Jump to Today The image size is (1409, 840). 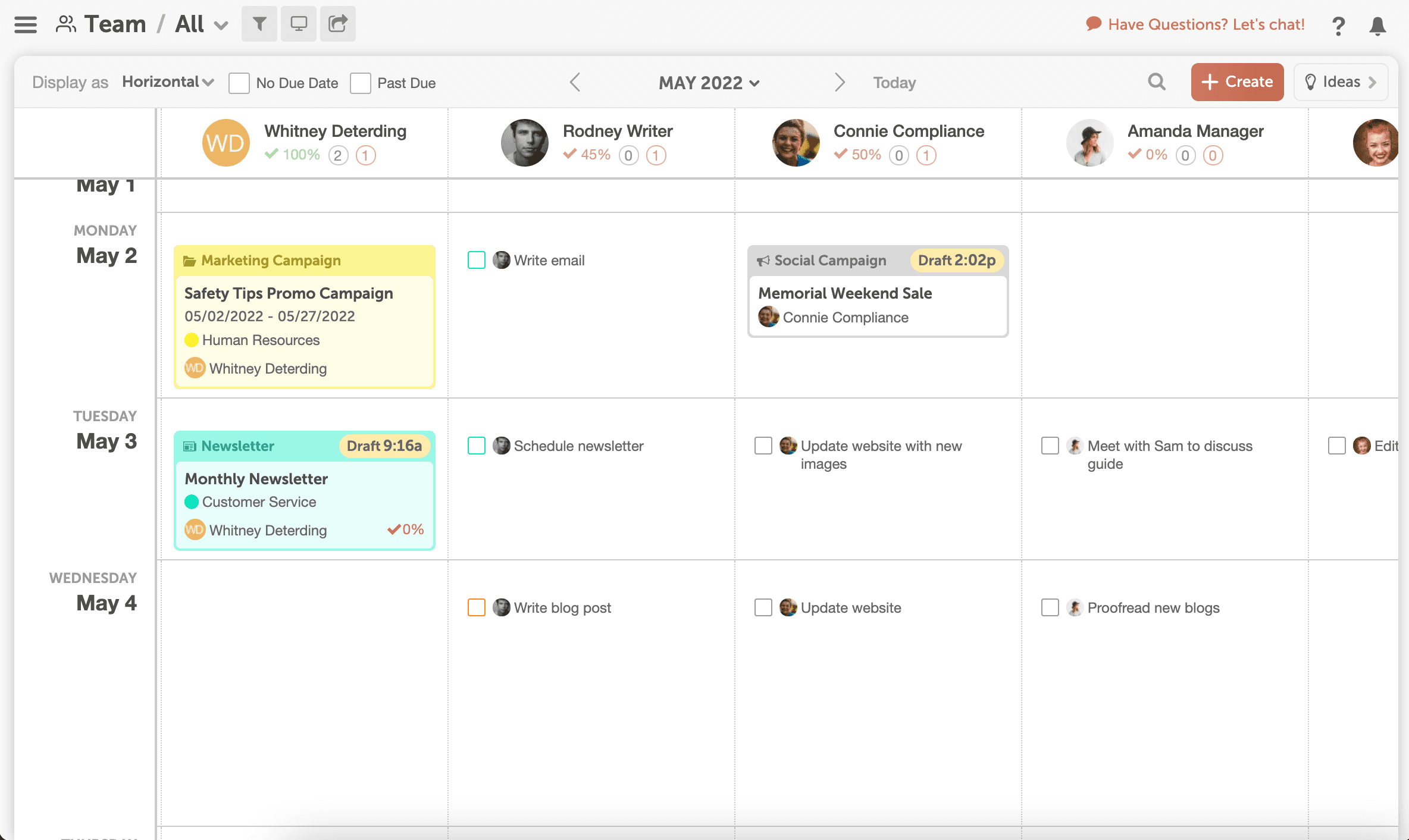click(x=894, y=83)
